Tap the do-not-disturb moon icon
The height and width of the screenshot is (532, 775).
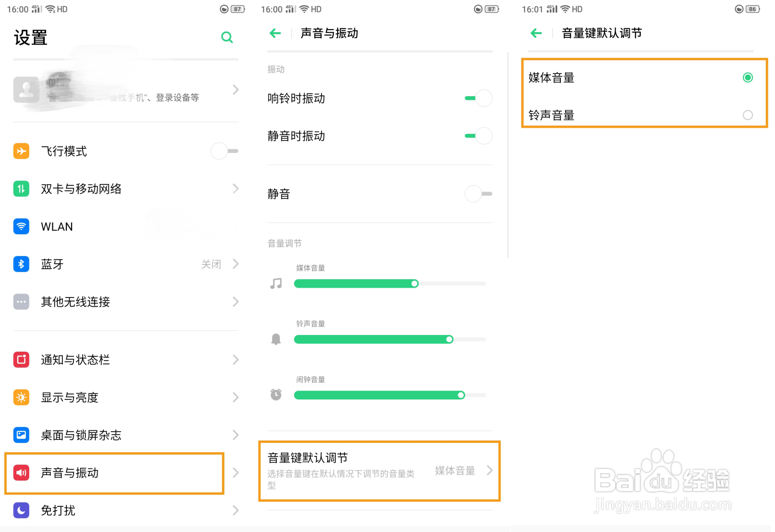[x=21, y=510]
